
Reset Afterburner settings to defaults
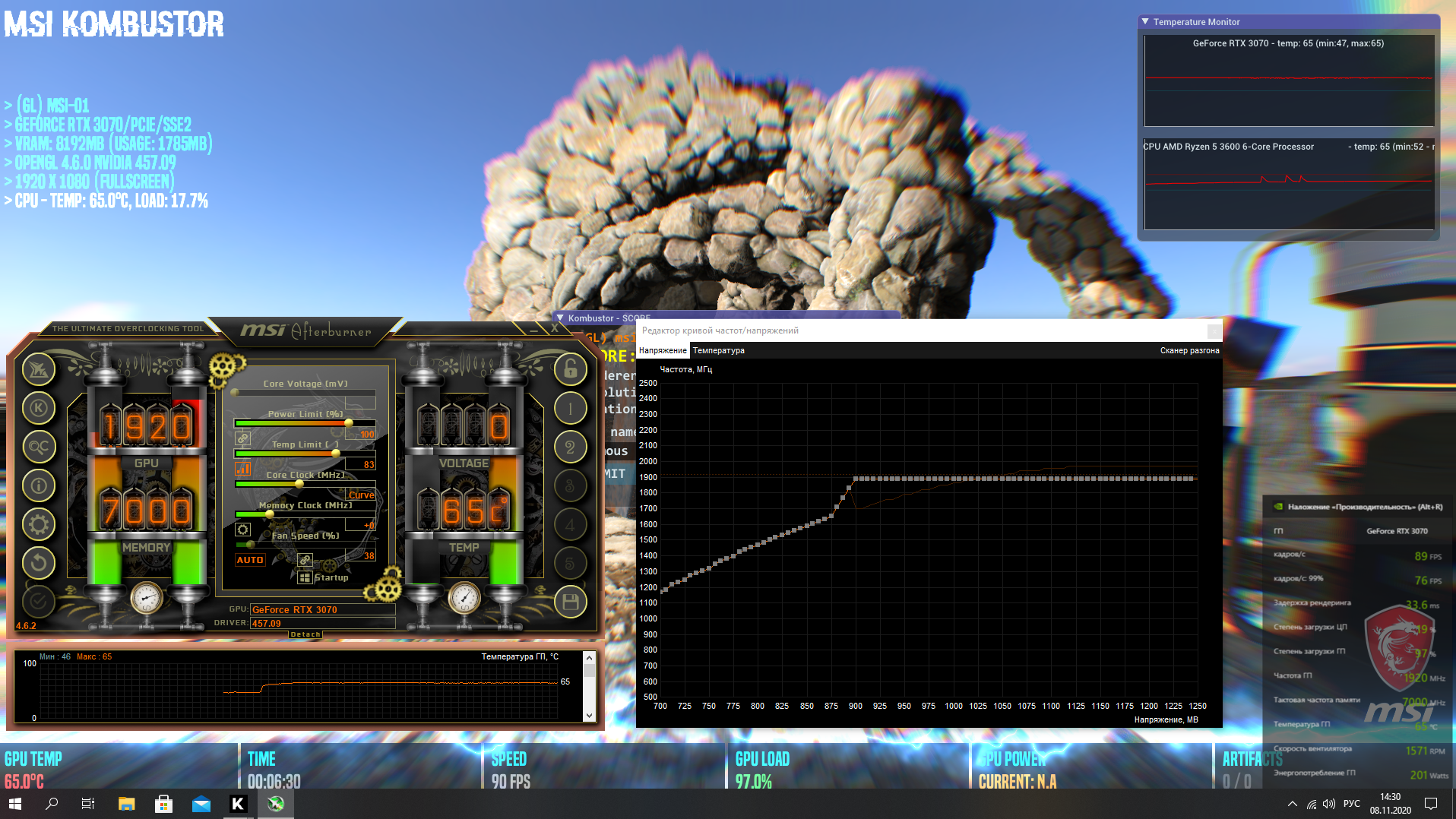pyautogui.click(x=39, y=563)
